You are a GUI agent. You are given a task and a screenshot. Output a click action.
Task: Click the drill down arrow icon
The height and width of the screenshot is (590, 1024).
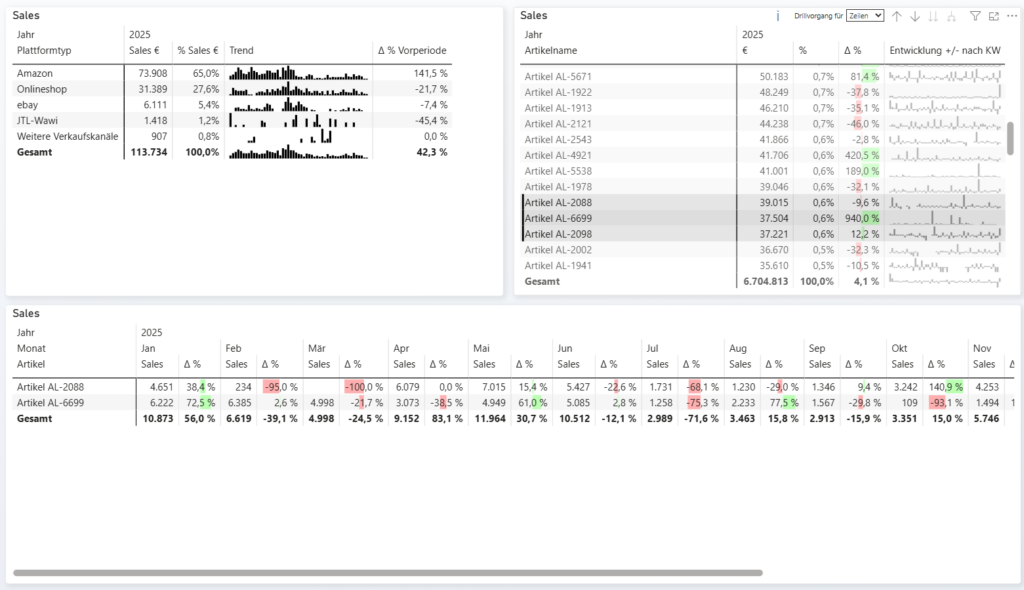coord(915,16)
